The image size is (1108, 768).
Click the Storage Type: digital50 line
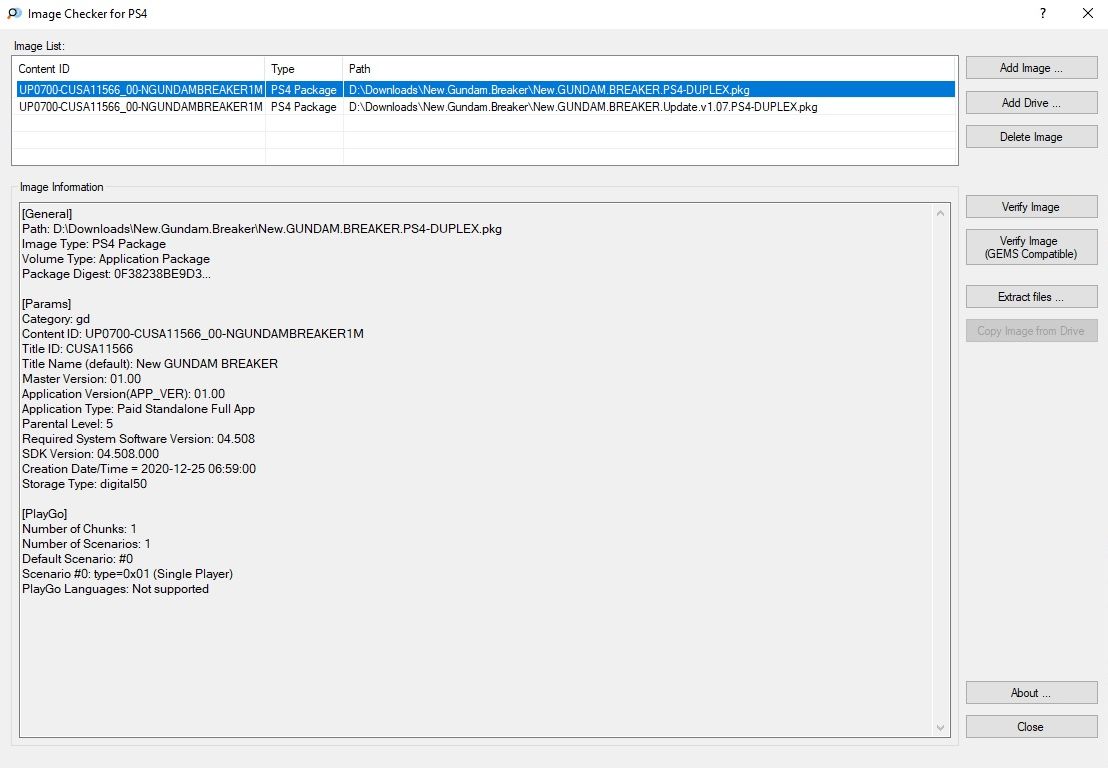click(84, 483)
